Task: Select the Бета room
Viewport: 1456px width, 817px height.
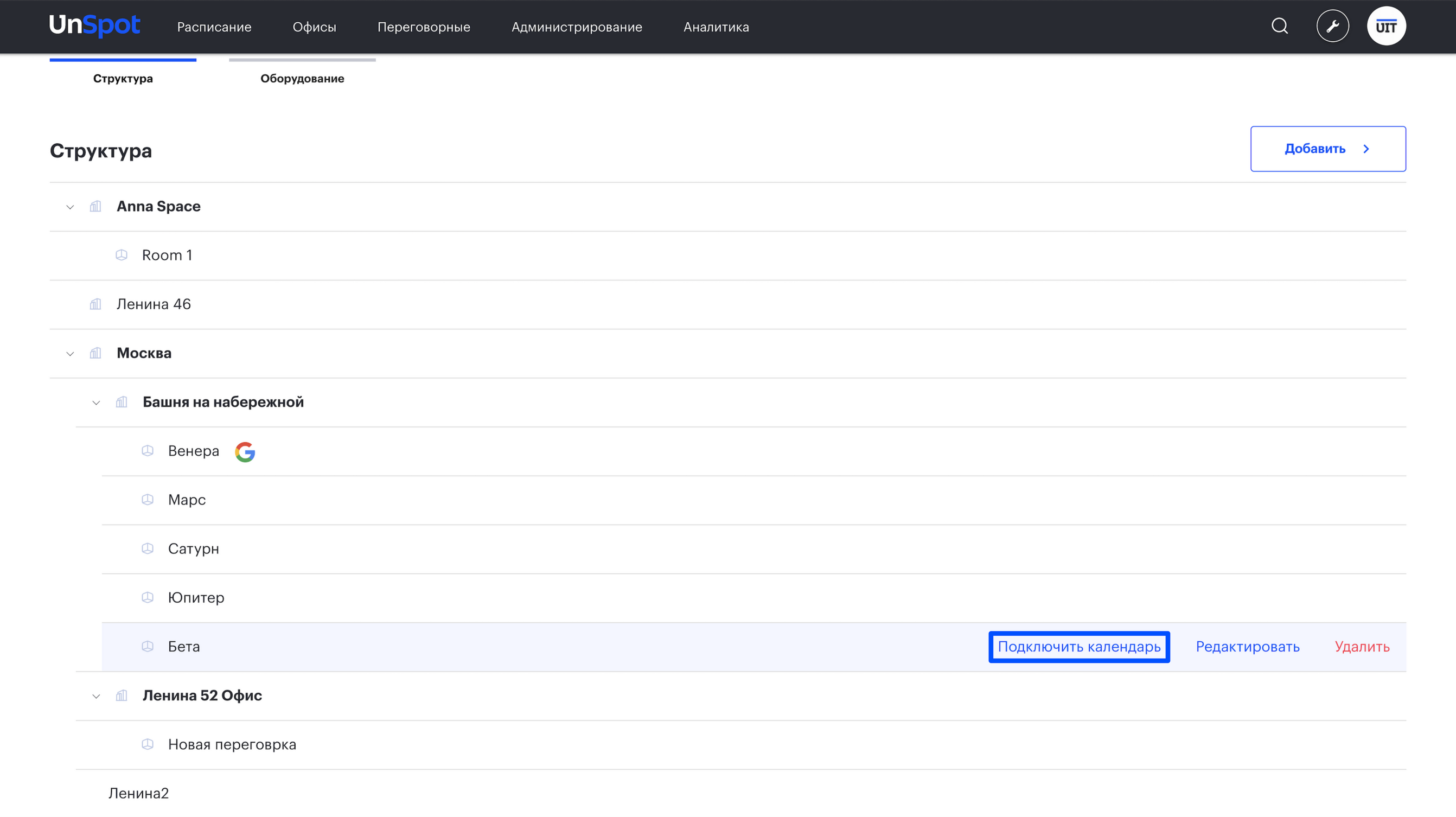Action: point(754,647)
